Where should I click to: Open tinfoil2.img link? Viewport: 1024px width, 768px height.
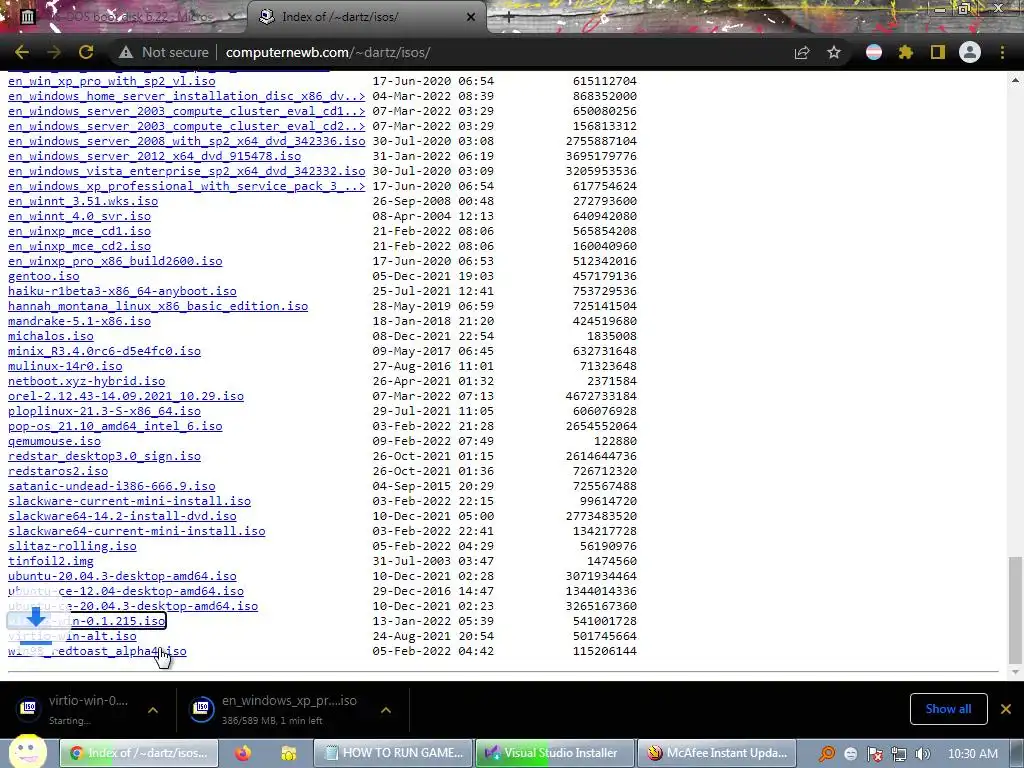coord(51,562)
